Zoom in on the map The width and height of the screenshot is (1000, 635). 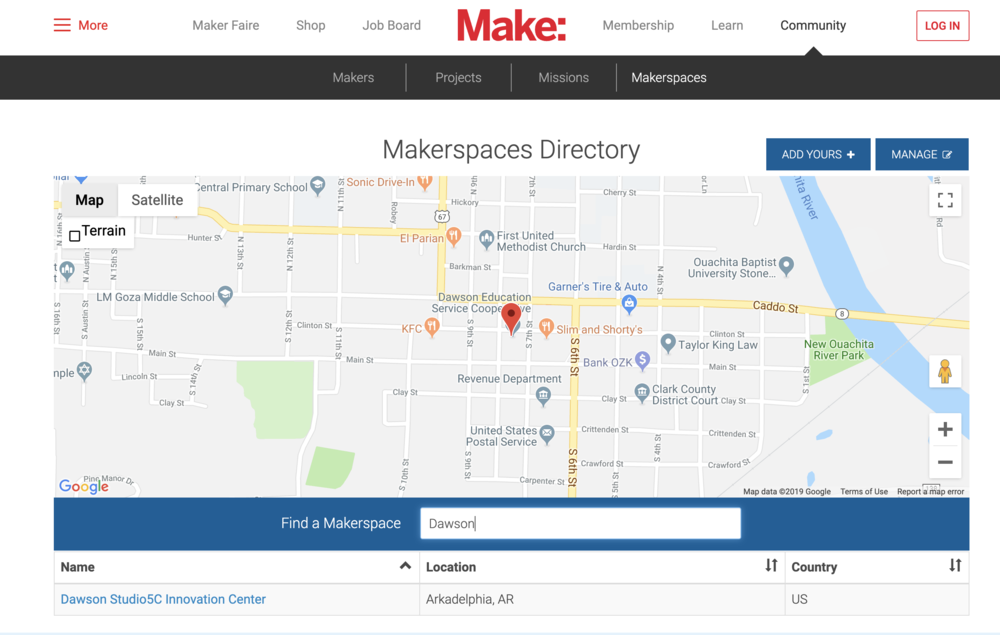pos(945,429)
